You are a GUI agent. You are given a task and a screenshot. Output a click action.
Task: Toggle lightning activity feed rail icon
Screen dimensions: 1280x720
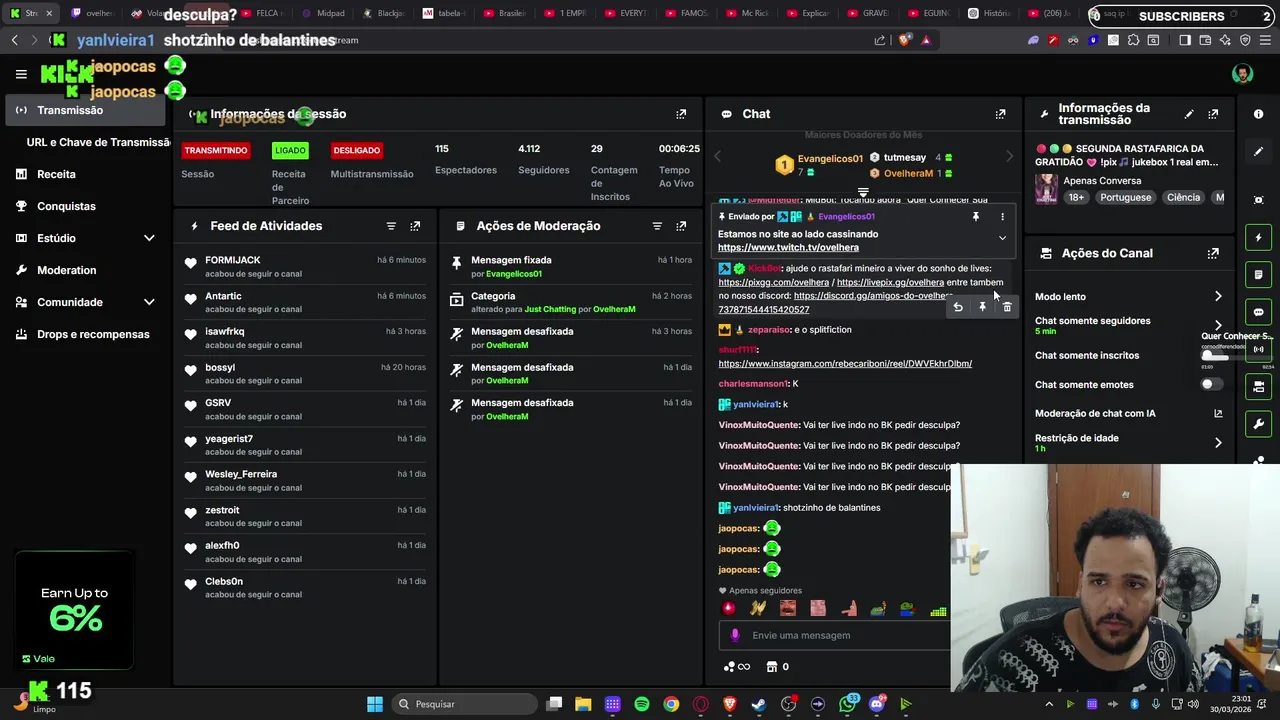click(x=1259, y=238)
